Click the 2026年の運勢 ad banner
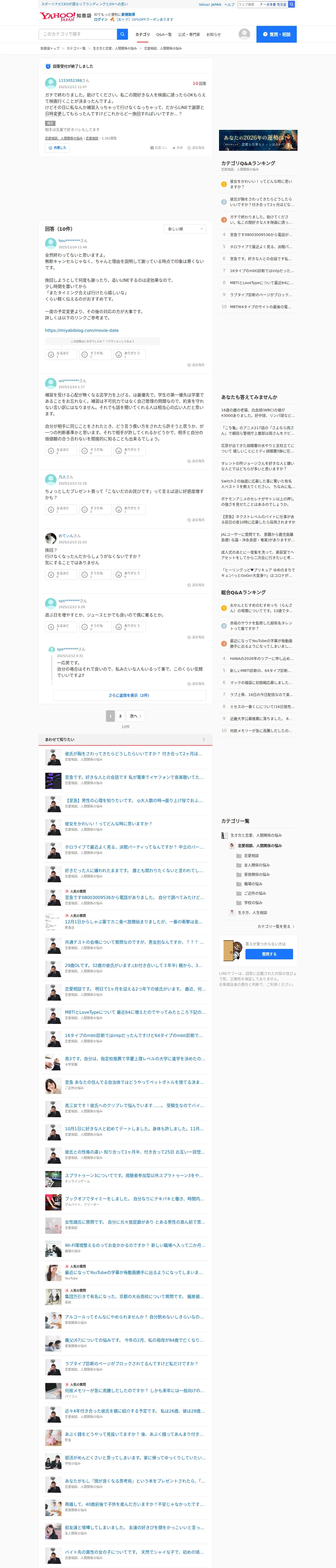The height and width of the screenshot is (1568, 336). click(x=258, y=140)
